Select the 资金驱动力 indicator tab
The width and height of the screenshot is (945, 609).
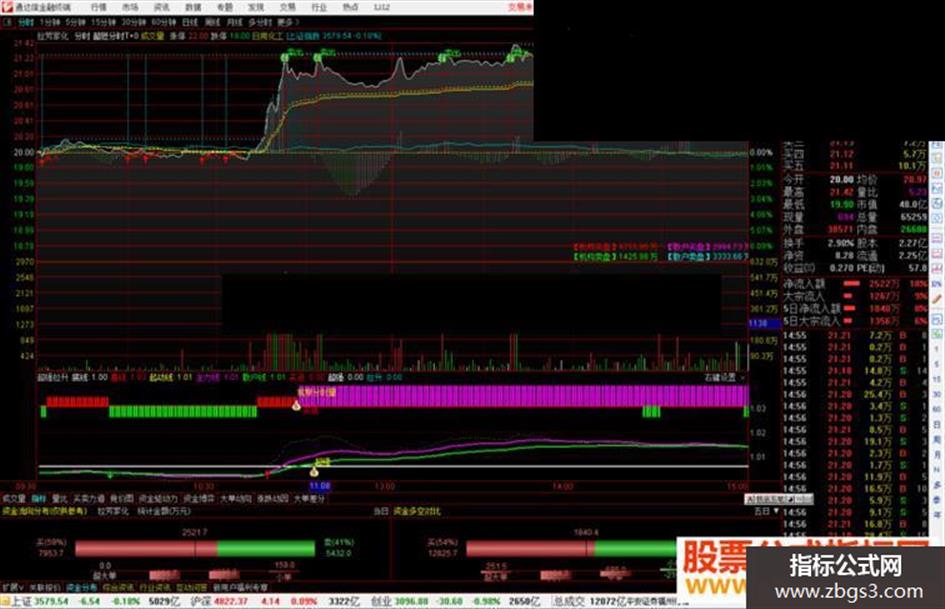(x=159, y=499)
